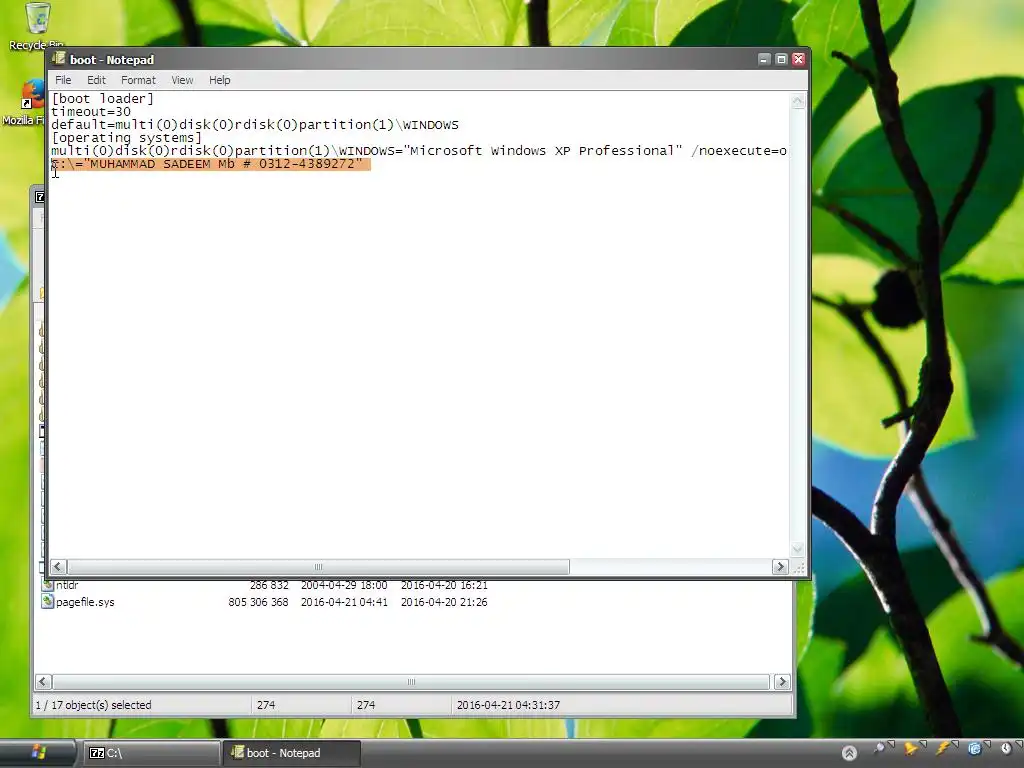Click 7-Zip horizontal scrollbar thumb
This screenshot has height=768, width=1024.
point(411,682)
